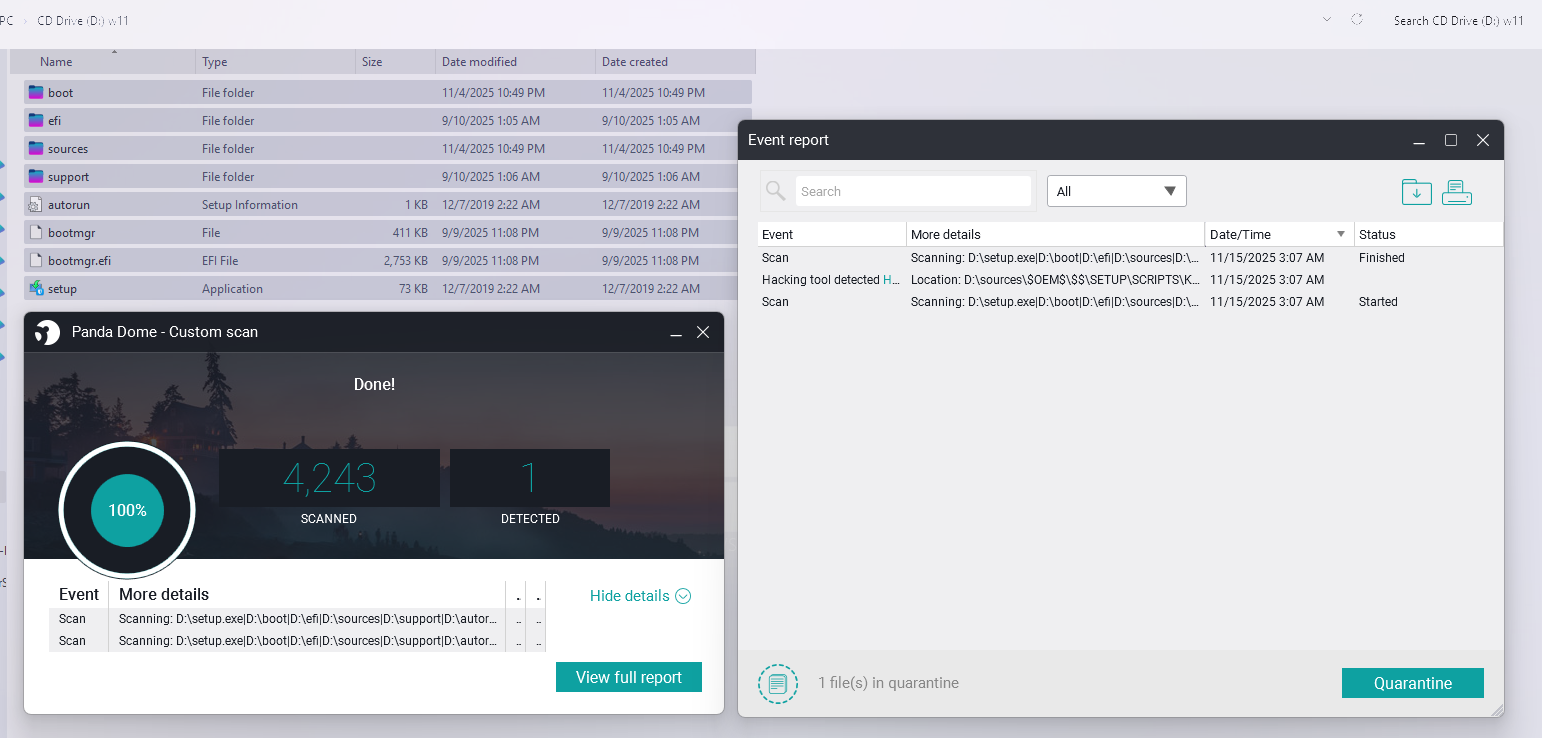1542x738 pixels.
Task: Click the View full report button
Action: (629, 677)
